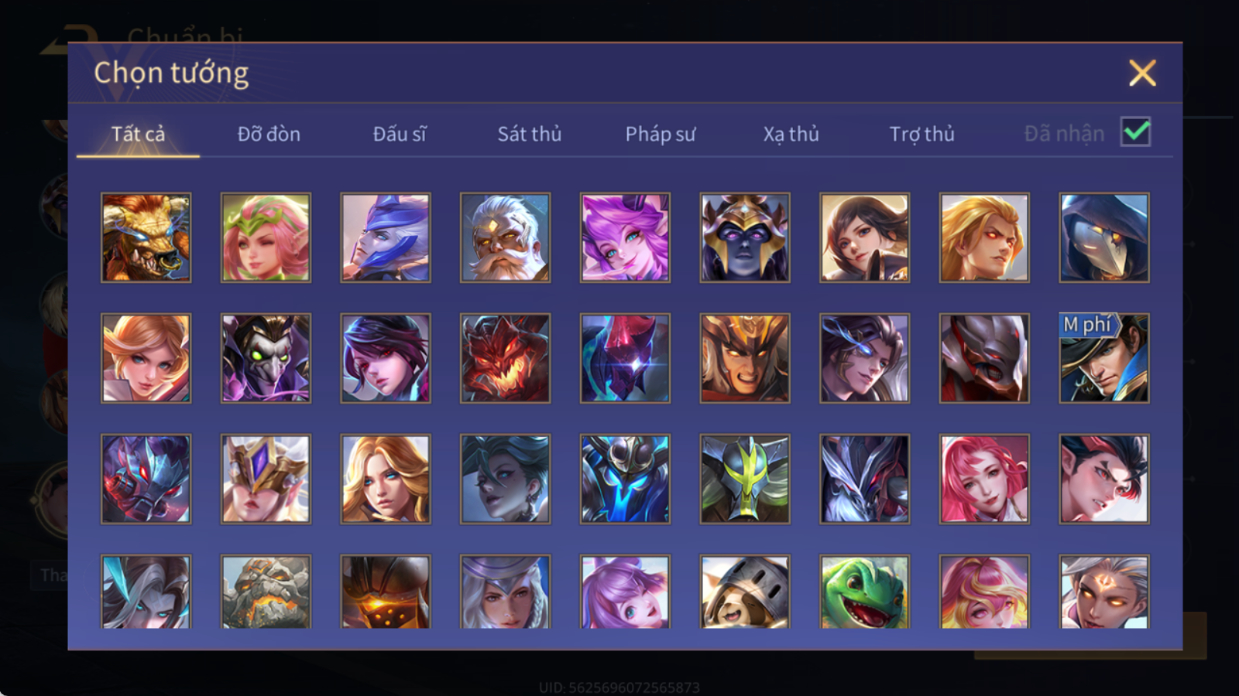
Task: Switch to the Đỡ đòn tab
Action: coord(269,134)
